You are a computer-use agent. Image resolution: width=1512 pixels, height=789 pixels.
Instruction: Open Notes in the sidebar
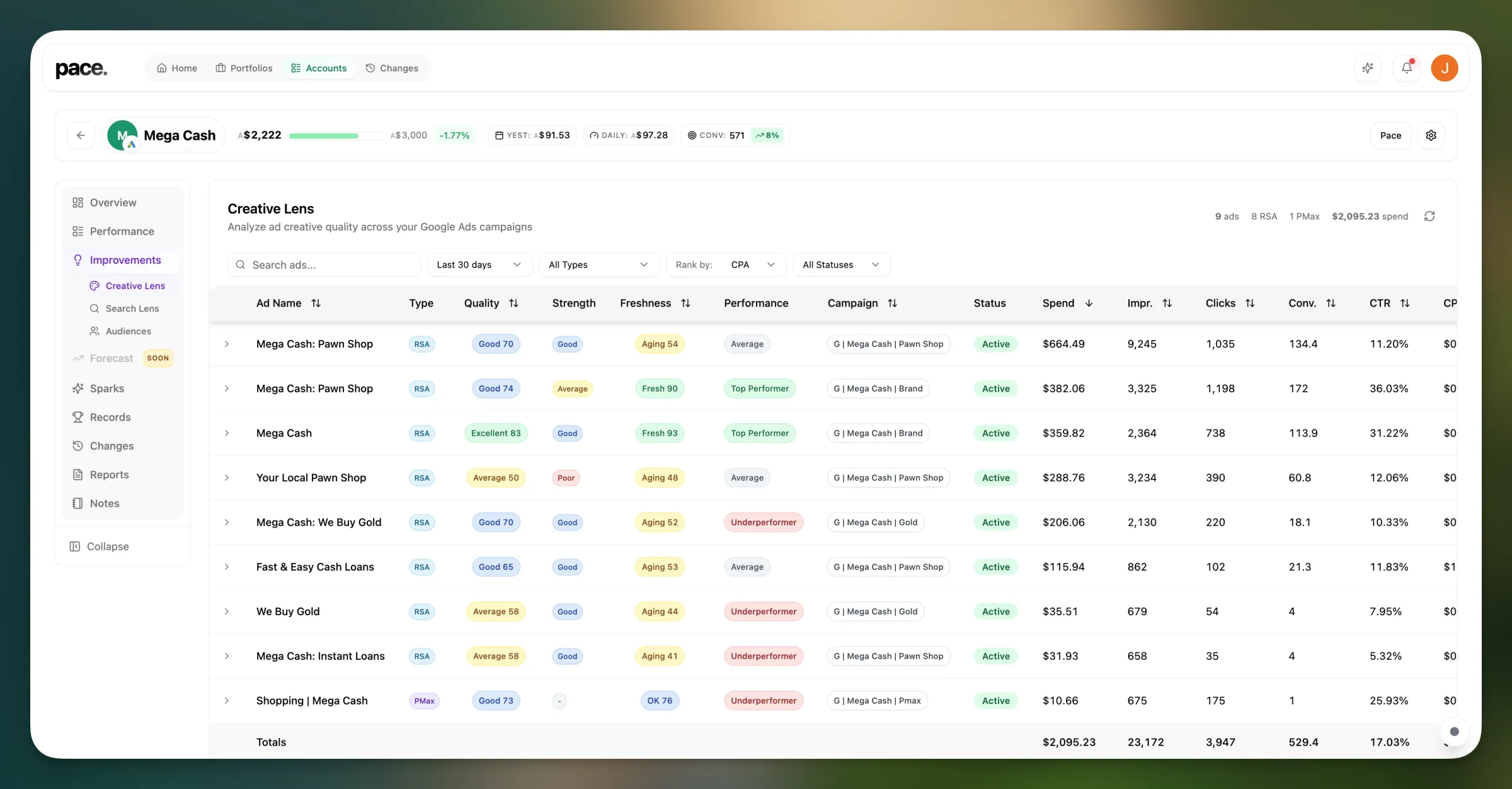pos(123,503)
